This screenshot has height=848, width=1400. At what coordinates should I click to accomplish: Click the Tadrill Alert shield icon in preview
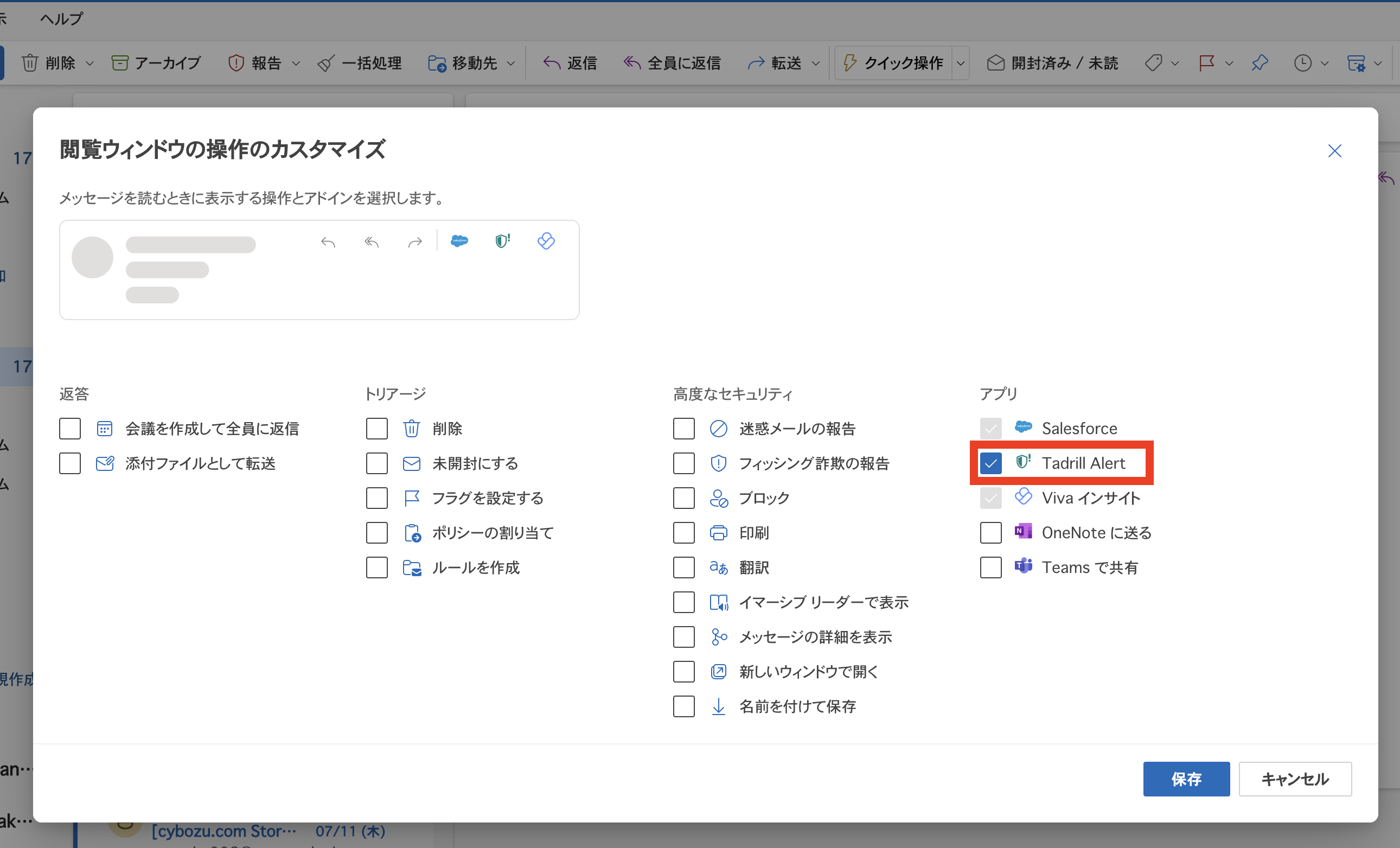[x=502, y=241]
